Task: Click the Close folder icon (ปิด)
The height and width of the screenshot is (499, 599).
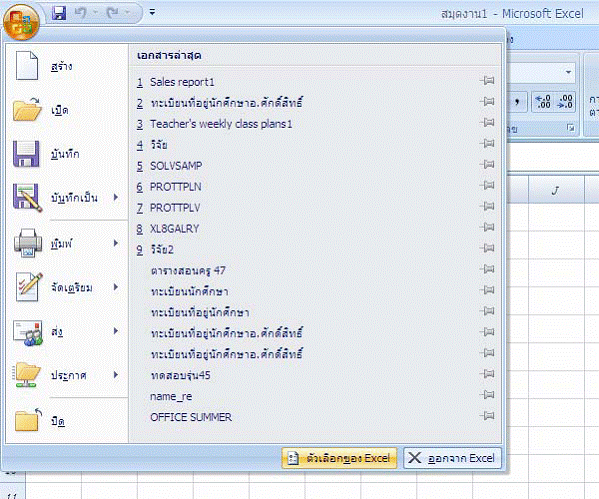Action: click(x=28, y=419)
